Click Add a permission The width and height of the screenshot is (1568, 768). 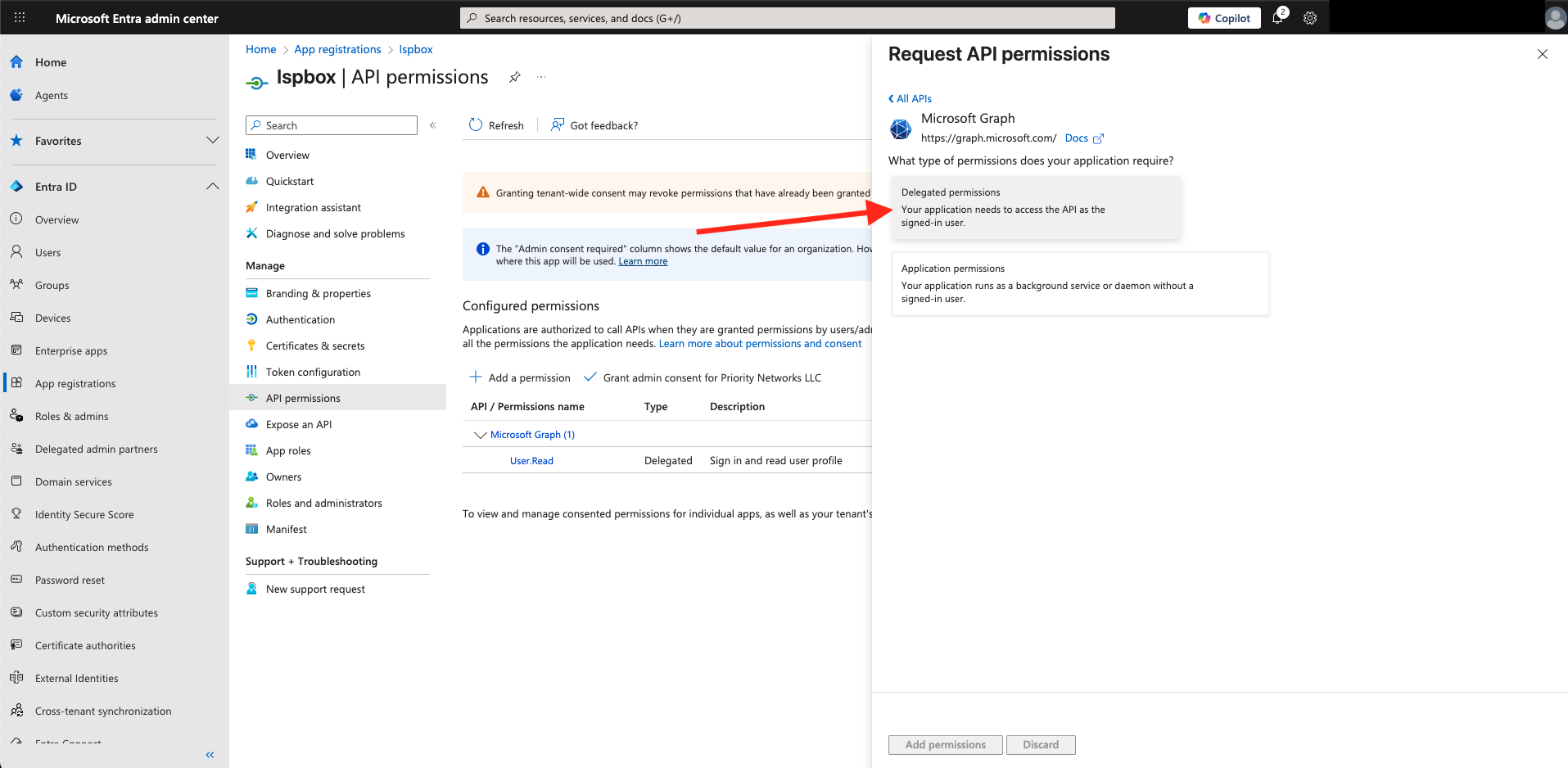point(520,377)
